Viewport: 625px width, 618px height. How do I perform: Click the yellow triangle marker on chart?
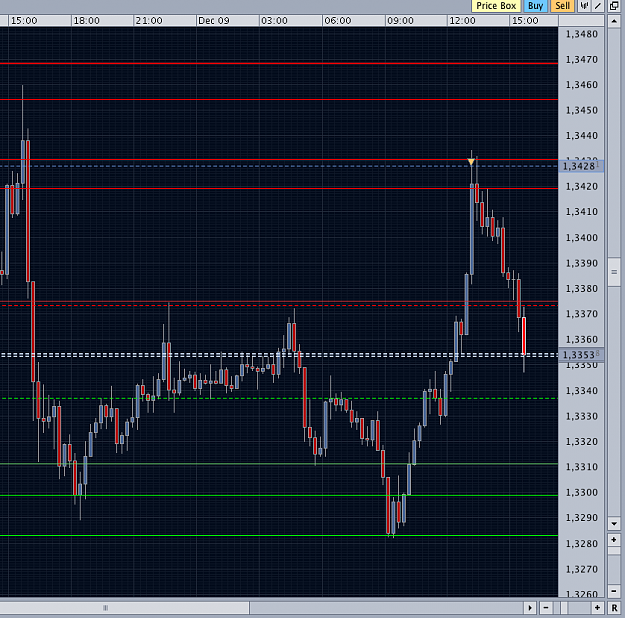tap(471, 162)
